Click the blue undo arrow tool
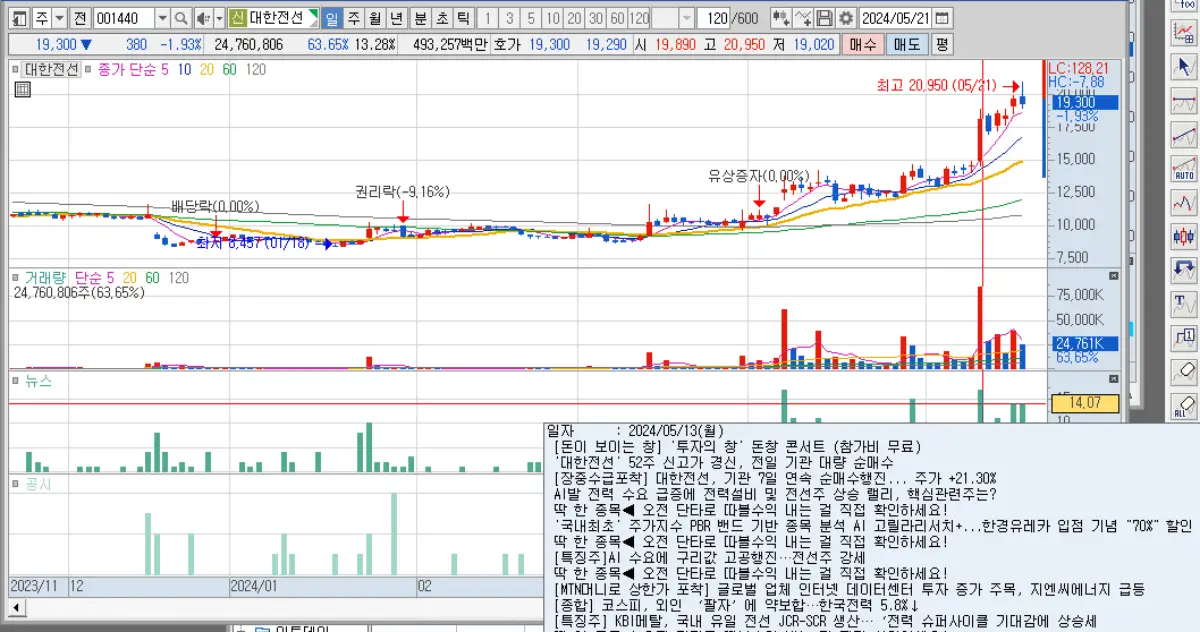 click(1185, 270)
